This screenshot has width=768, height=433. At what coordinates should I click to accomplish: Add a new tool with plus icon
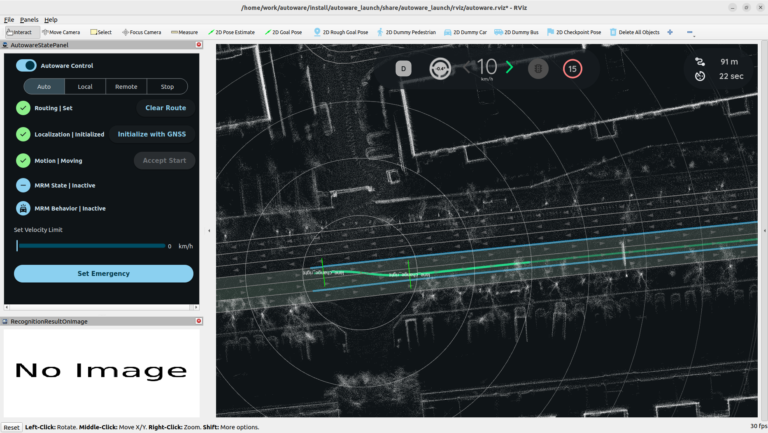tap(669, 32)
